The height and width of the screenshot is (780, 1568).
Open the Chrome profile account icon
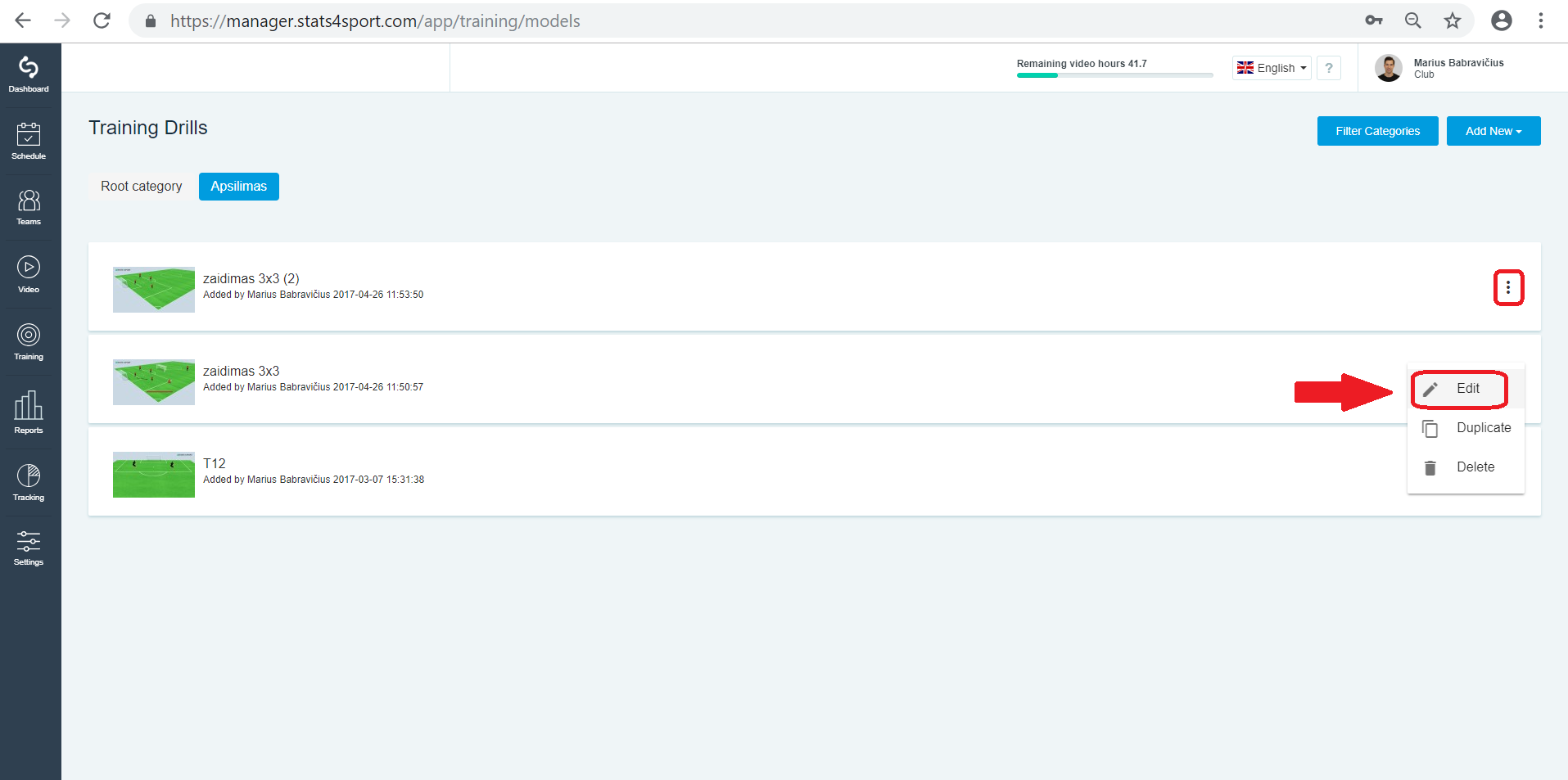pos(1502,20)
